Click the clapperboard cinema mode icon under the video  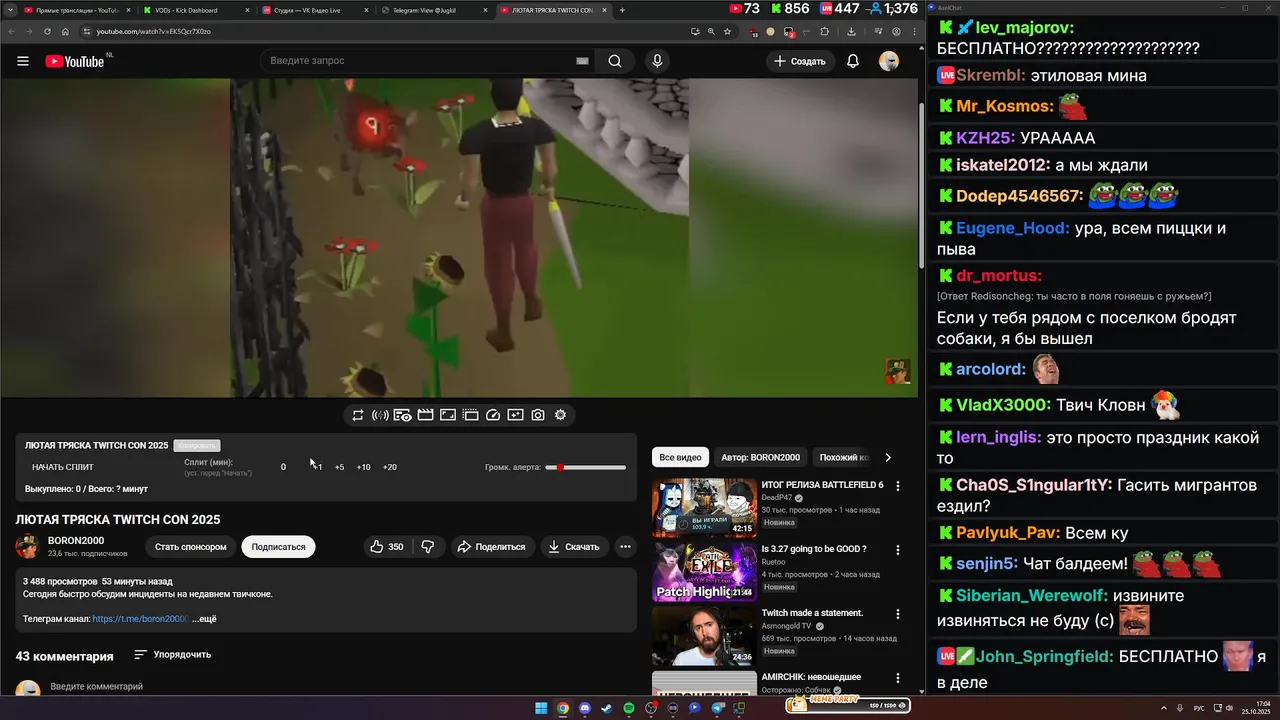coord(425,415)
